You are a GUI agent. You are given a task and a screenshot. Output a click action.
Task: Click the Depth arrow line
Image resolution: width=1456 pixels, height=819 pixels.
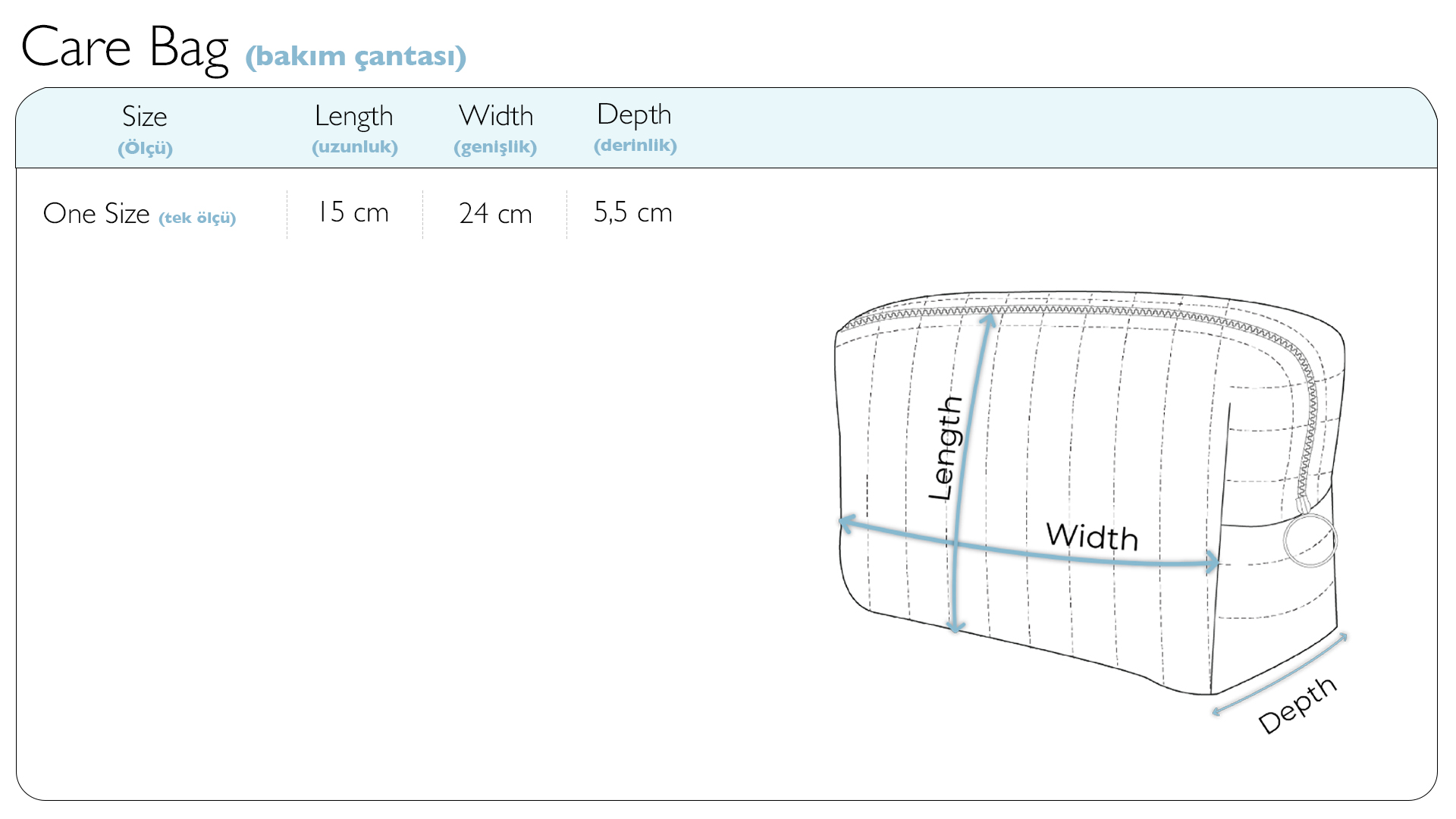coord(1279,673)
